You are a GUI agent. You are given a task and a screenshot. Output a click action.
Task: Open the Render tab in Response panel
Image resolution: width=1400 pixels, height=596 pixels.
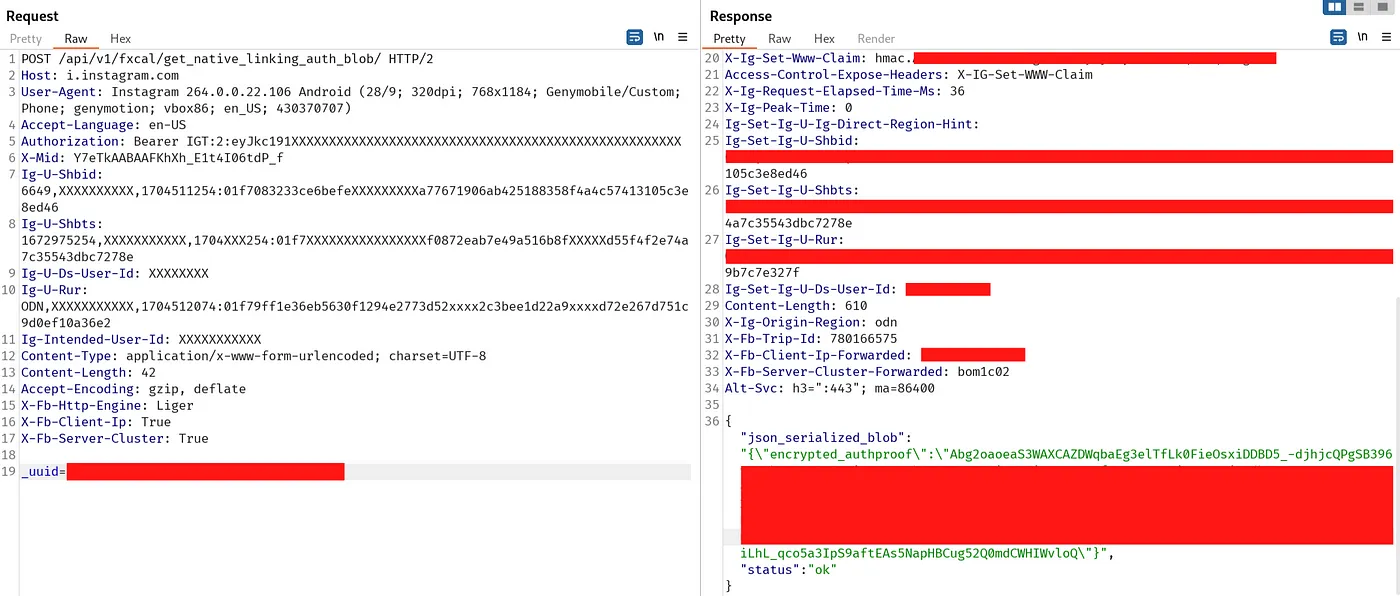876,39
